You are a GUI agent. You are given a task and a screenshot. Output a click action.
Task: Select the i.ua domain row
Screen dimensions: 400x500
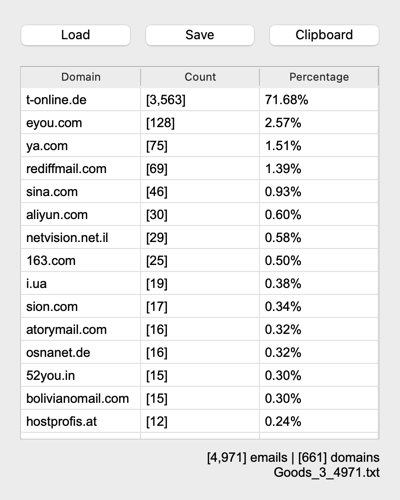click(x=200, y=284)
